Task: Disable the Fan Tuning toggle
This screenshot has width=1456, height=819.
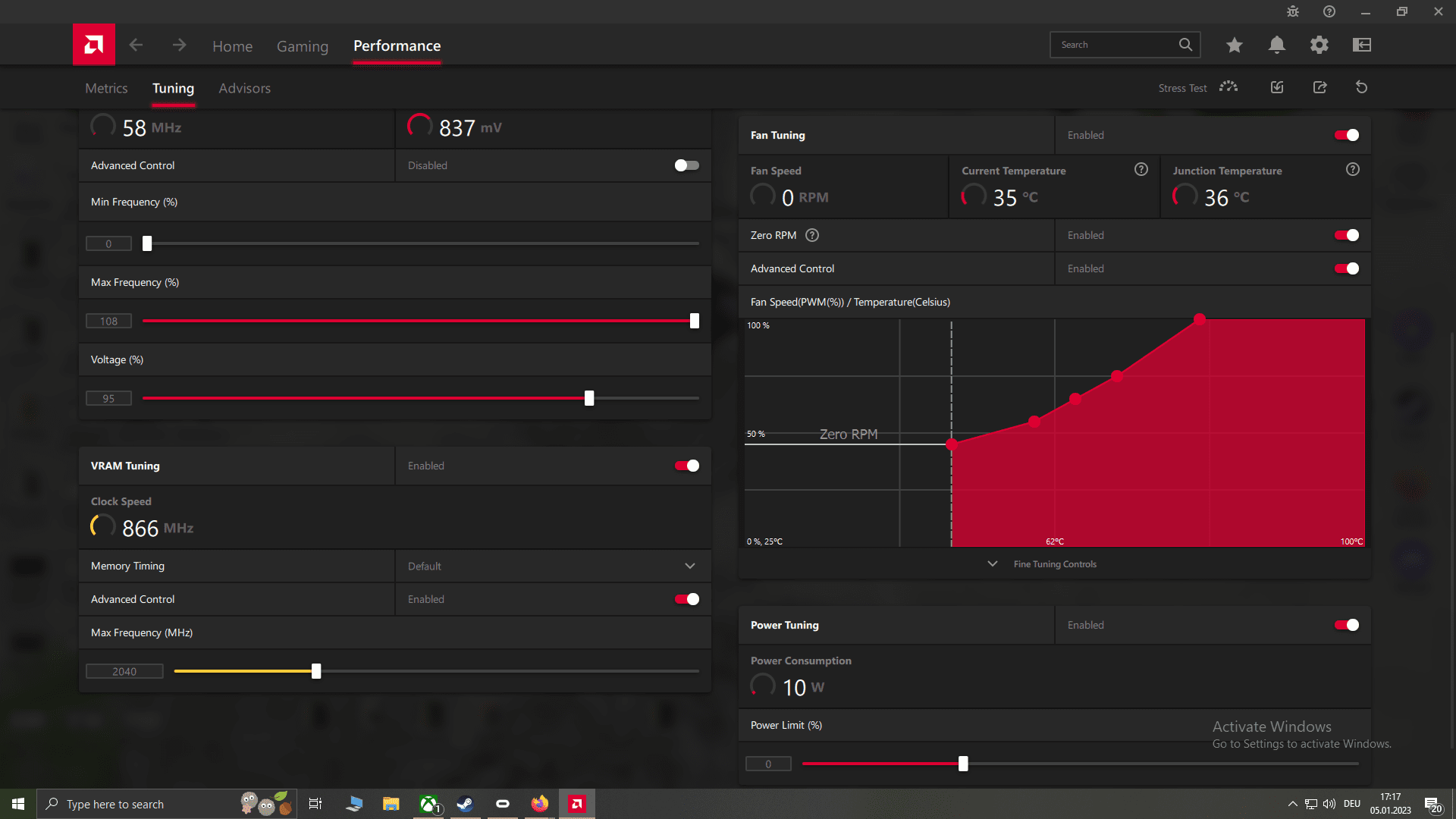Action: (x=1346, y=135)
